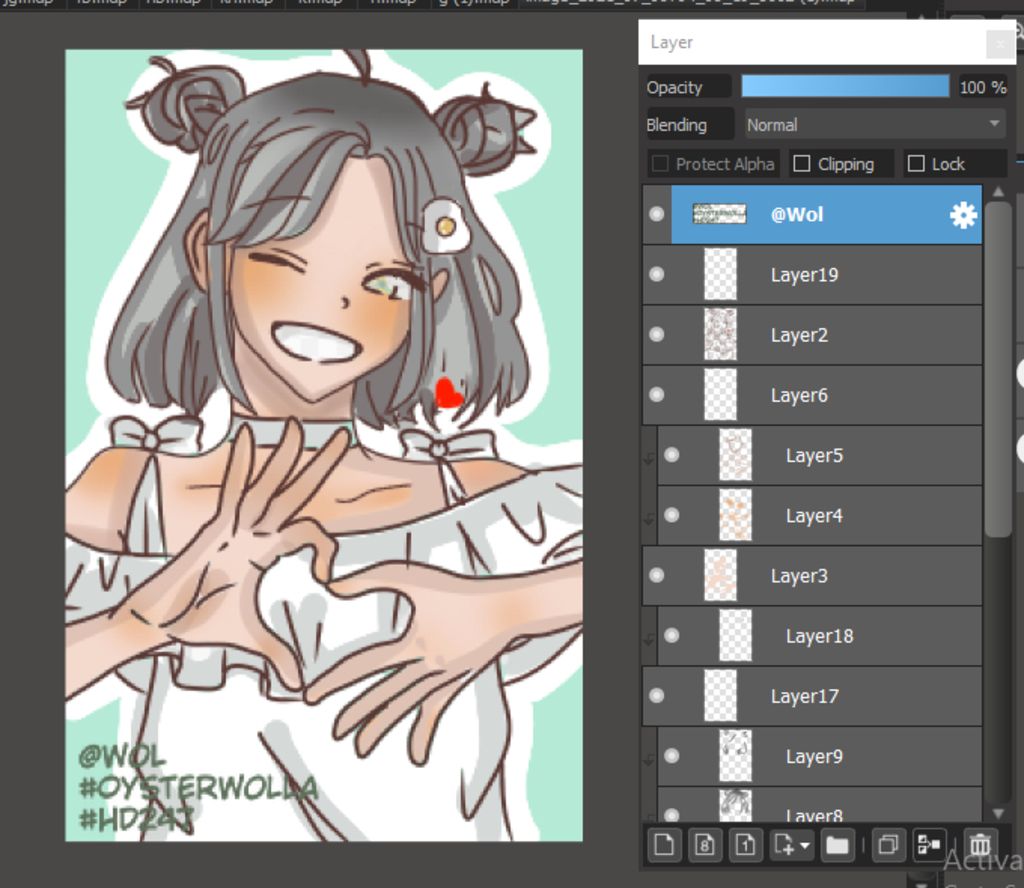This screenshot has height=888, width=1024.
Task: Hide the @Wol layer
Action: click(x=657, y=214)
